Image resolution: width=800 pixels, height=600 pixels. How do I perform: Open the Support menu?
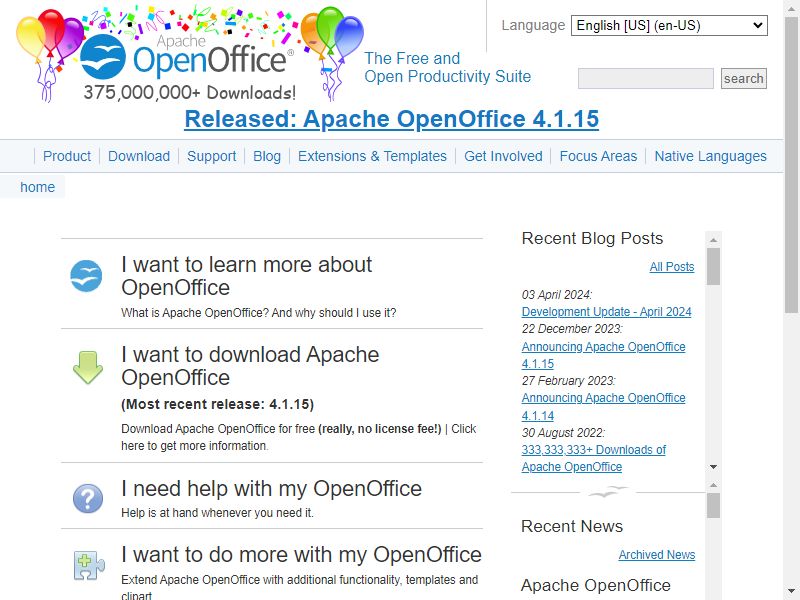[212, 156]
